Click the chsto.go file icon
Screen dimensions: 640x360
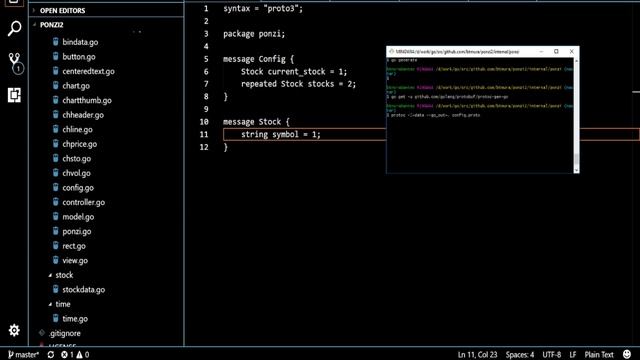tap(56, 158)
